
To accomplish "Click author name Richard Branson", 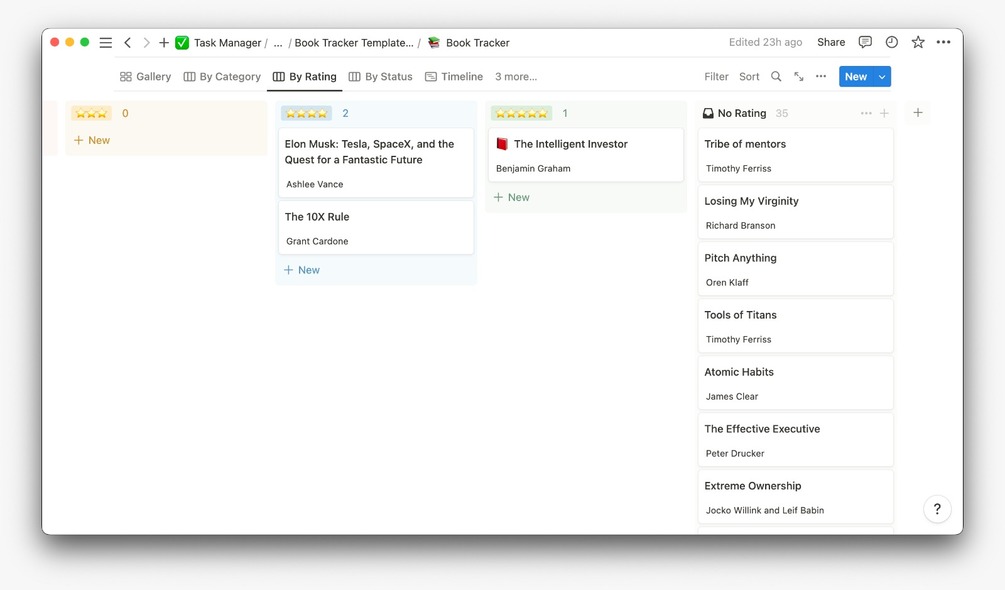I will pyautogui.click(x=740, y=225).
